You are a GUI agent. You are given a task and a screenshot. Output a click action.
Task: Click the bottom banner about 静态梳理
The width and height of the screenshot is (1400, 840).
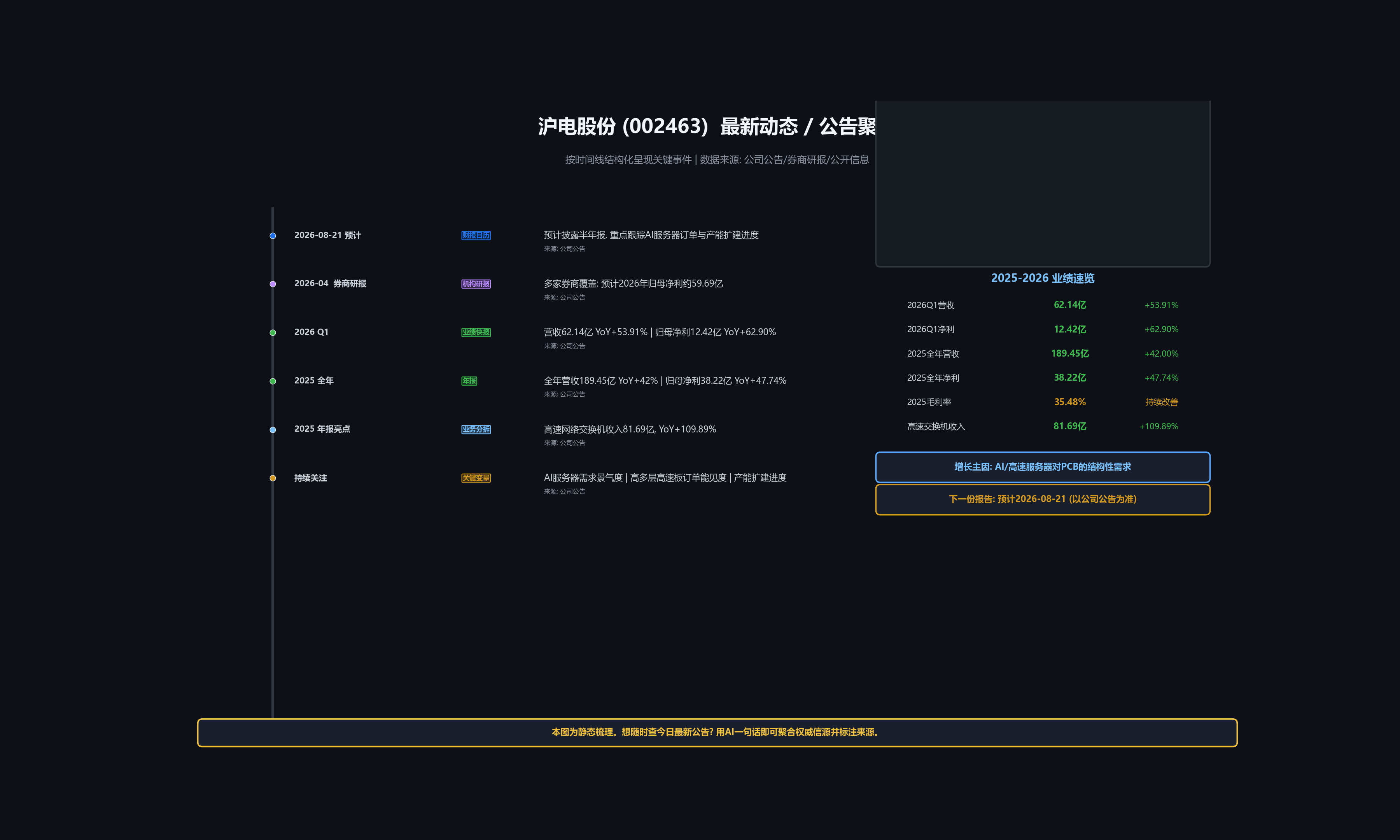point(717,732)
